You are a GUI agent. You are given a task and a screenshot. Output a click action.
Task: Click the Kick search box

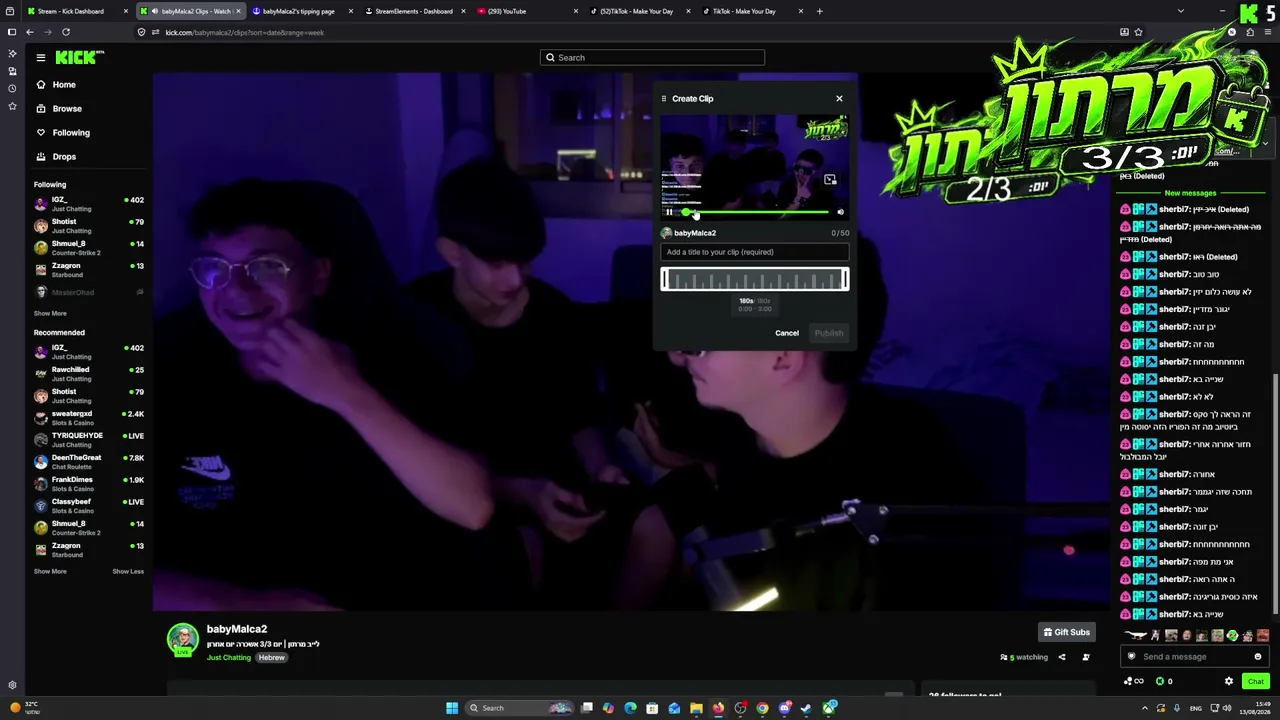click(652, 58)
